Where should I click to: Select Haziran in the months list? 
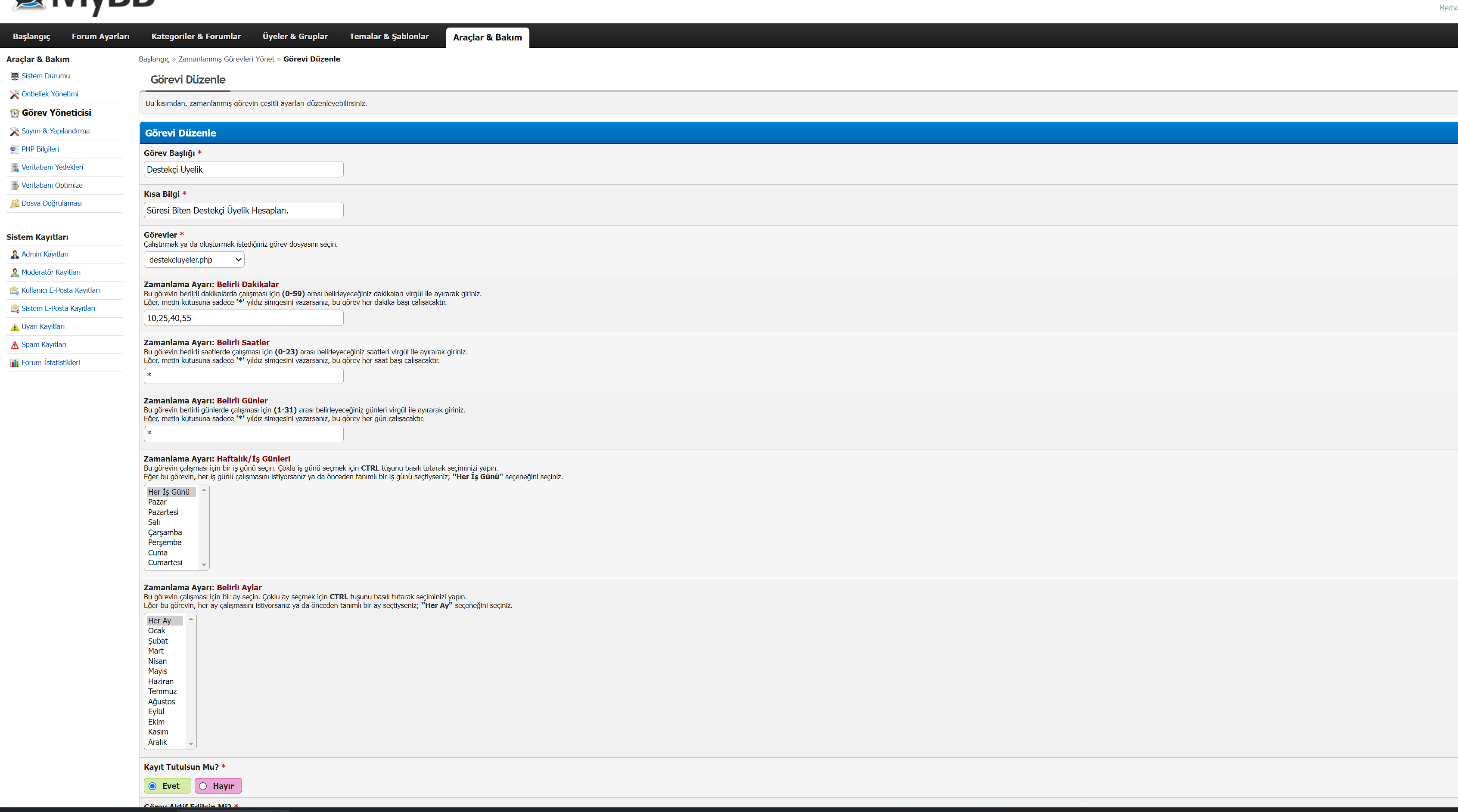(x=165, y=681)
